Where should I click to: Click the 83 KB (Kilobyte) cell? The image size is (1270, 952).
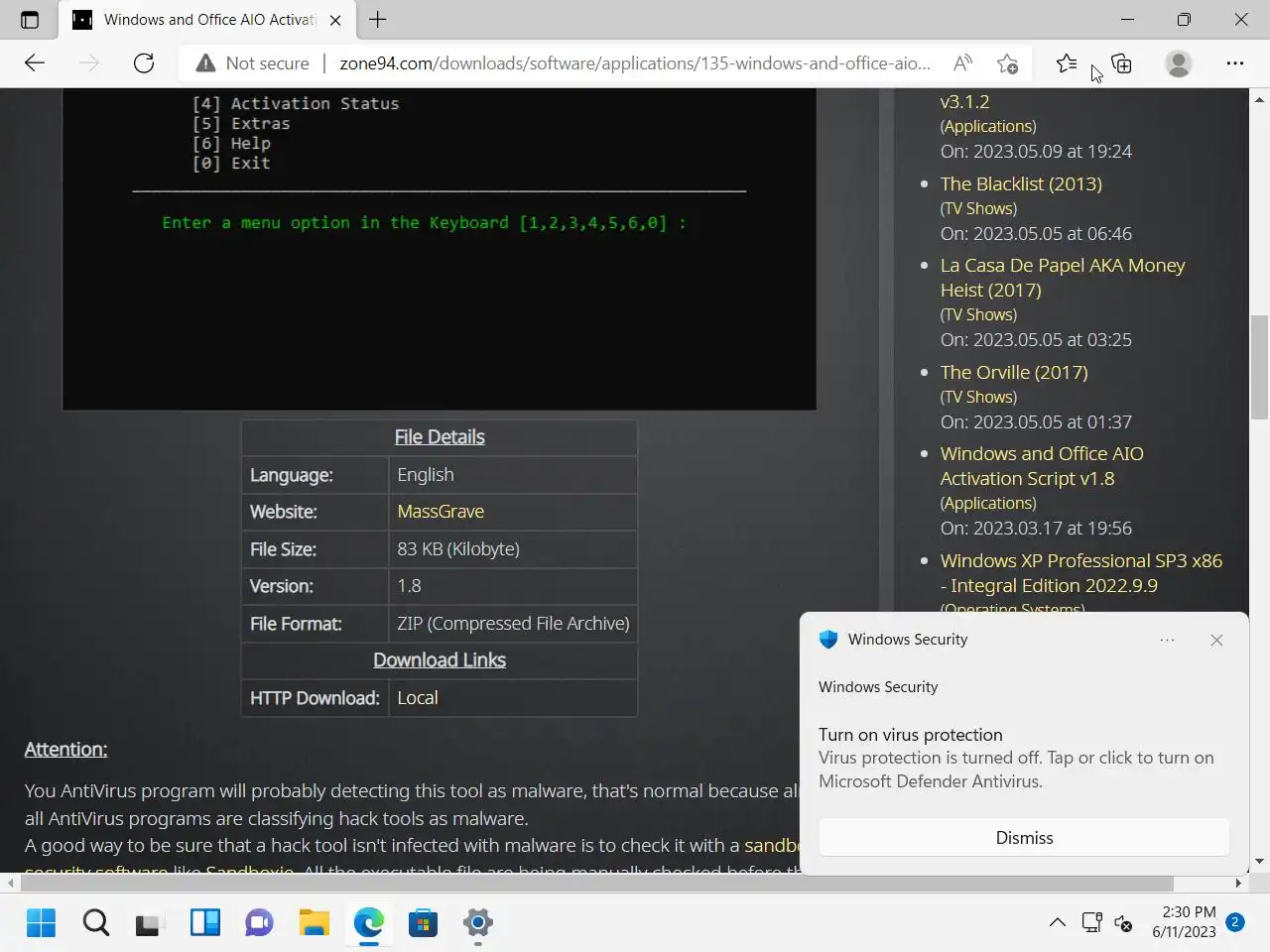(x=513, y=549)
